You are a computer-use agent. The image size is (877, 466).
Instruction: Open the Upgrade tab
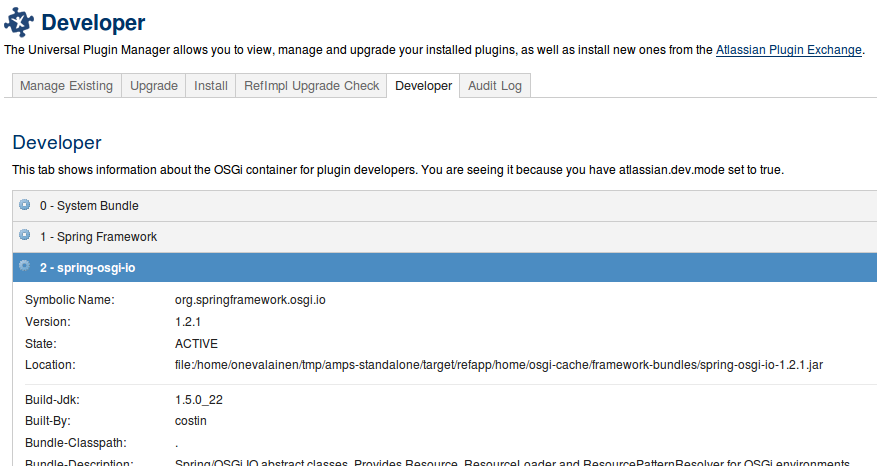tap(154, 86)
